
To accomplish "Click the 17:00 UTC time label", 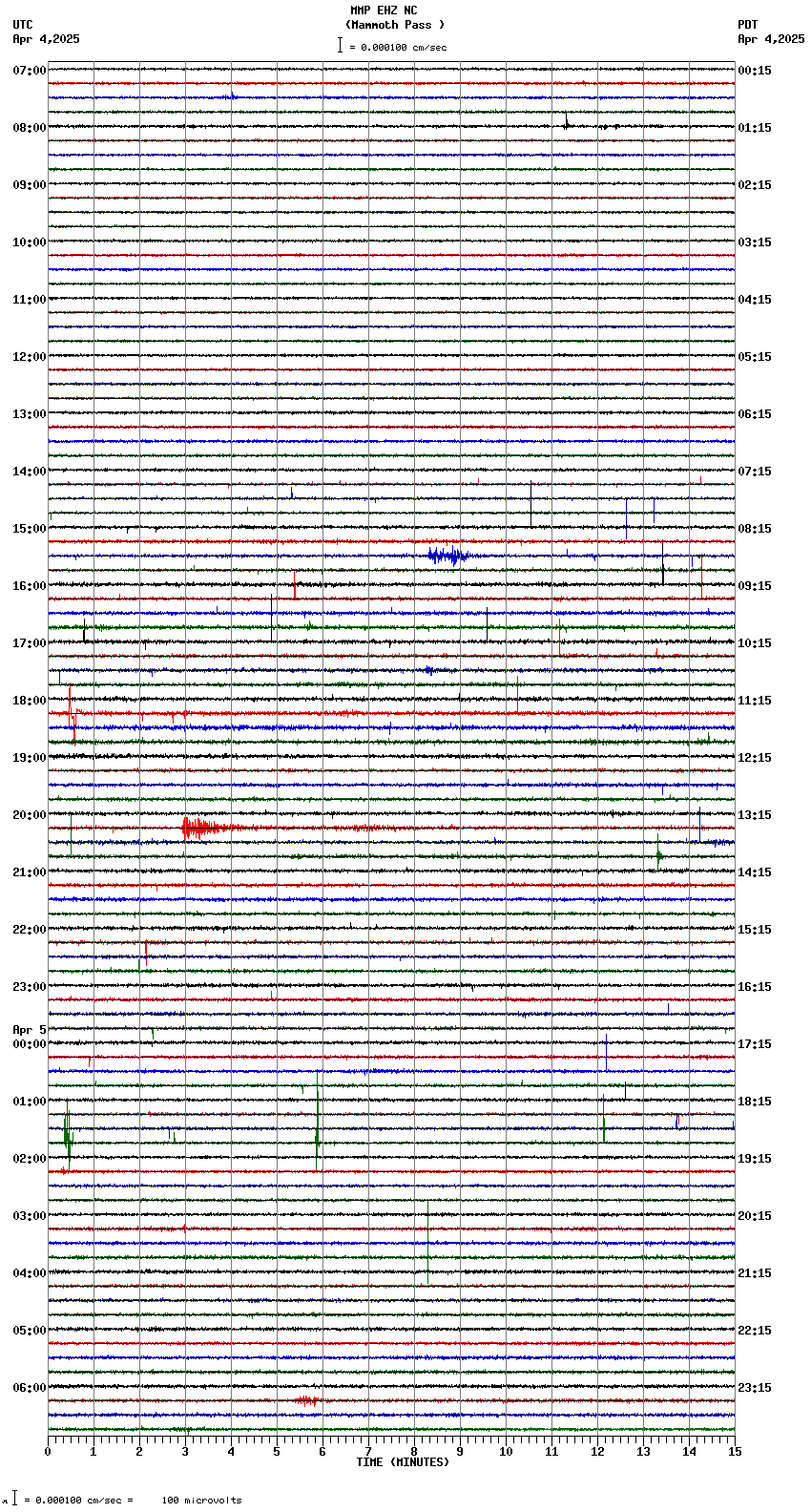I will pos(29,643).
